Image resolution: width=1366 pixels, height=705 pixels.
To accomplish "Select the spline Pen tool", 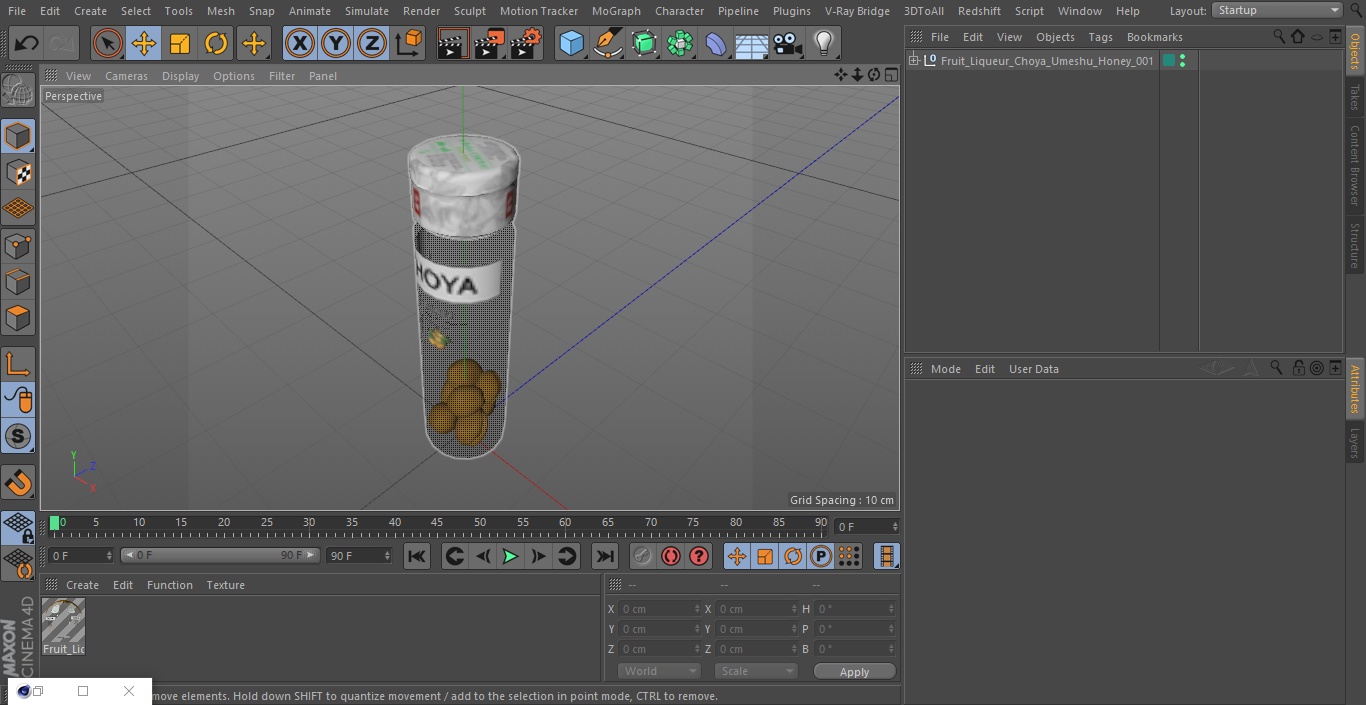I will (607, 43).
